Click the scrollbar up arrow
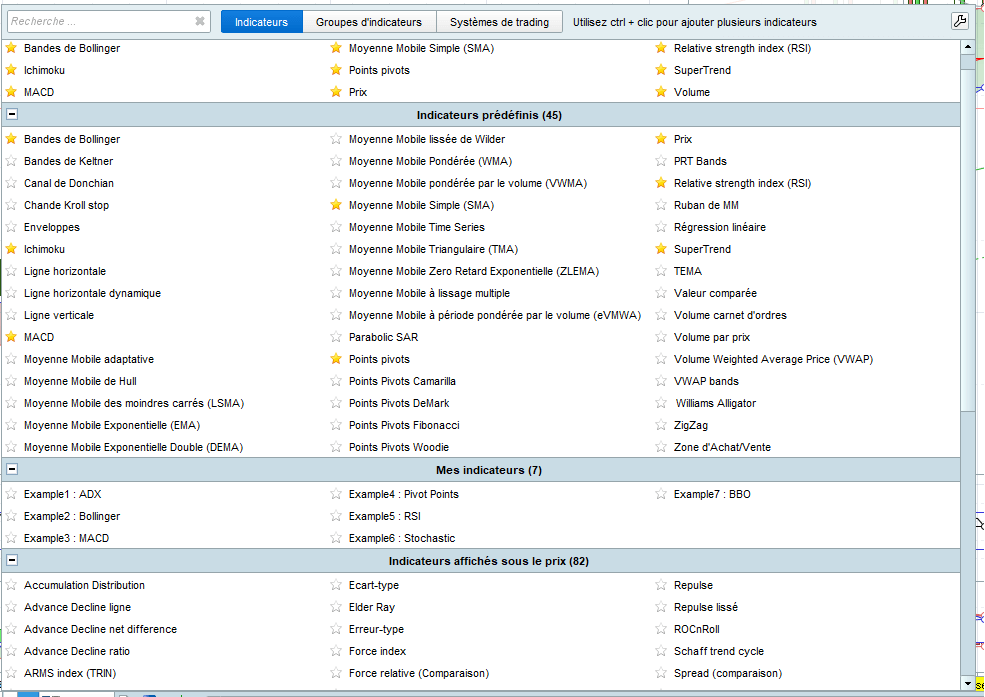Image resolution: width=985 pixels, height=697 pixels. [967, 47]
